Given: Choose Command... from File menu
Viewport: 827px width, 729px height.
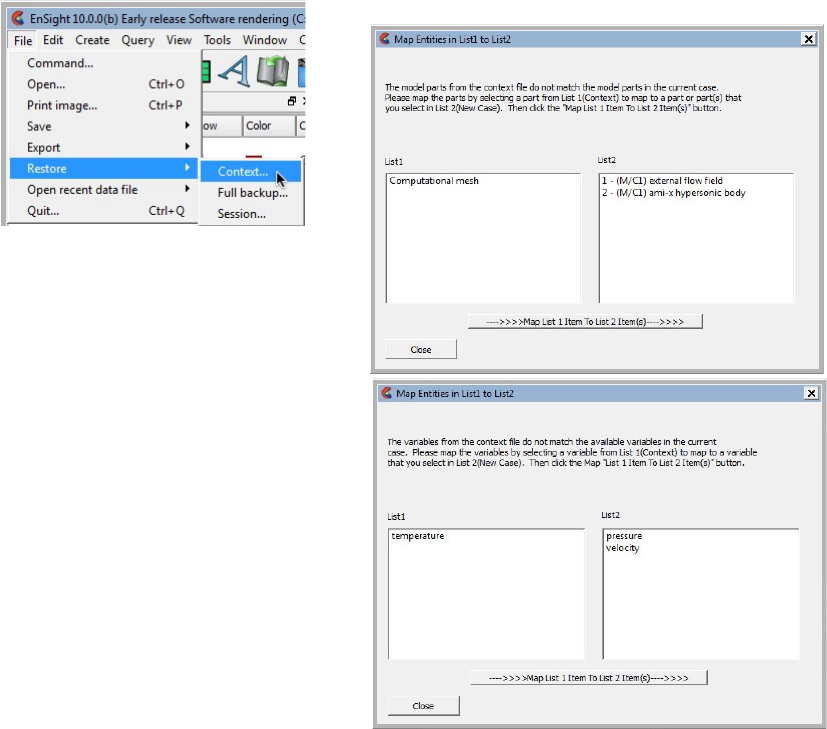Looking at the screenshot, I should (104, 63).
